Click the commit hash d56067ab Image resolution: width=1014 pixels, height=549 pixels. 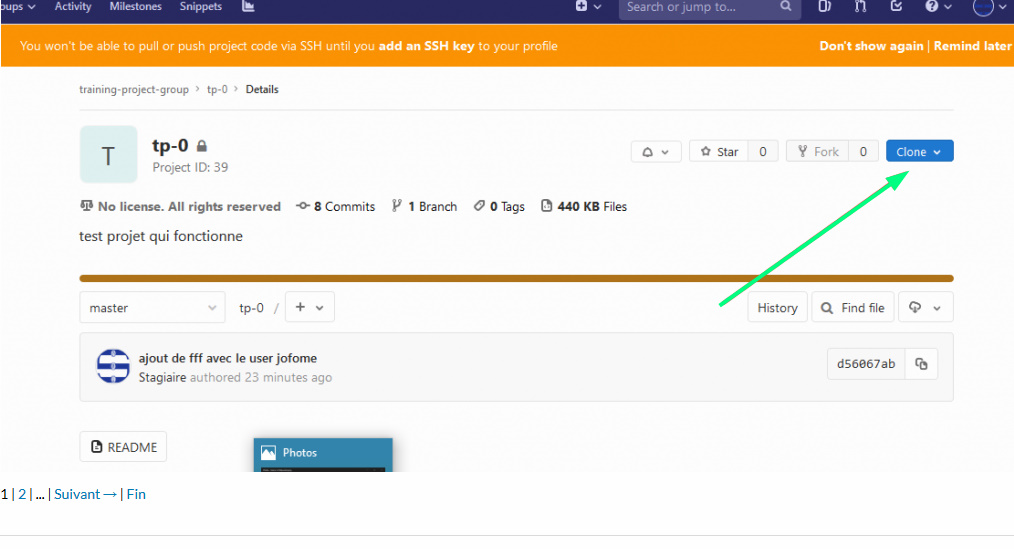(x=866, y=364)
